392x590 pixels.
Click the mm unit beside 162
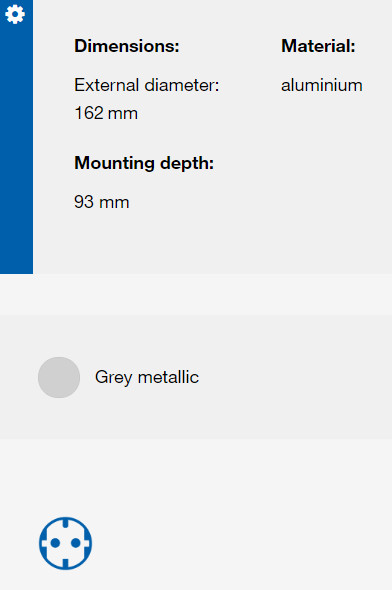[x=123, y=114]
